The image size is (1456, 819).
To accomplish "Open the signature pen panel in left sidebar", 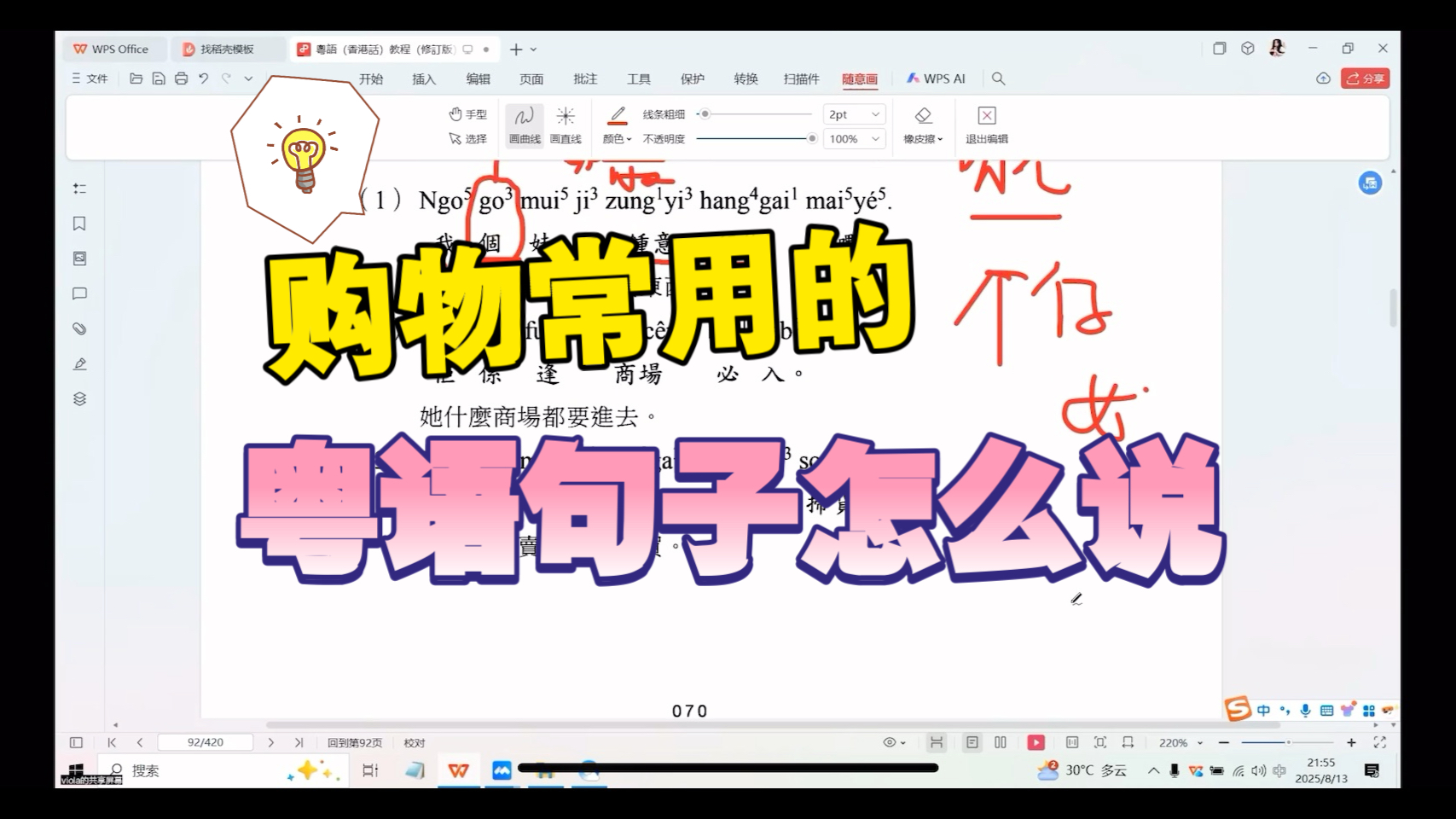I will (x=79, y=363).
